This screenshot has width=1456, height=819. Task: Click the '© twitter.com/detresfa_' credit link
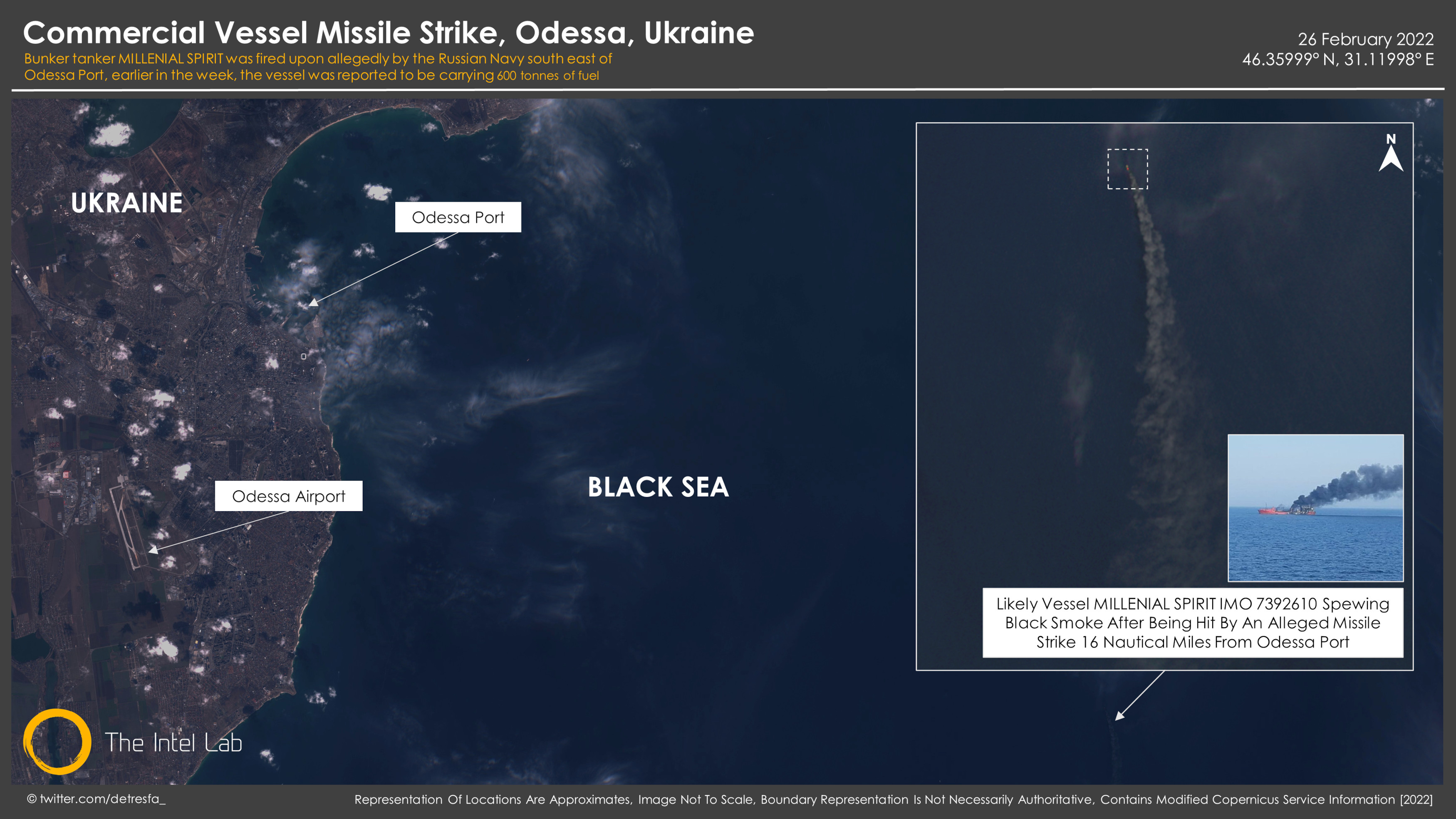point(97,799)
